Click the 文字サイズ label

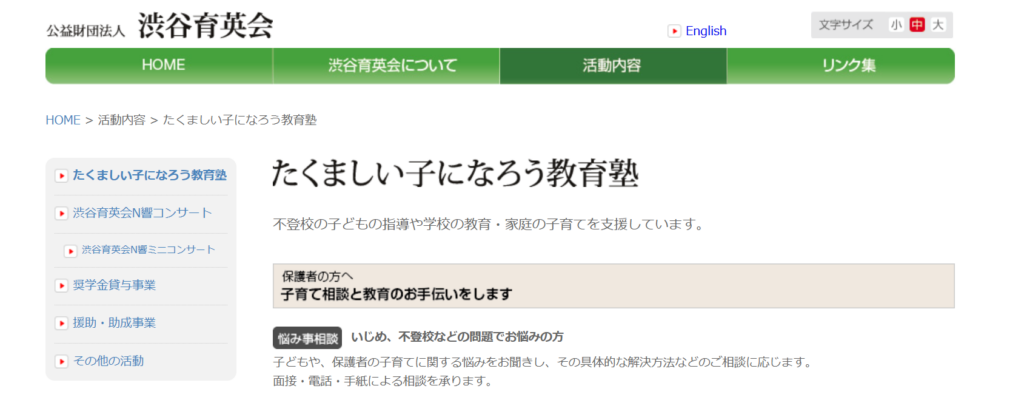click(x=846, y=25)
